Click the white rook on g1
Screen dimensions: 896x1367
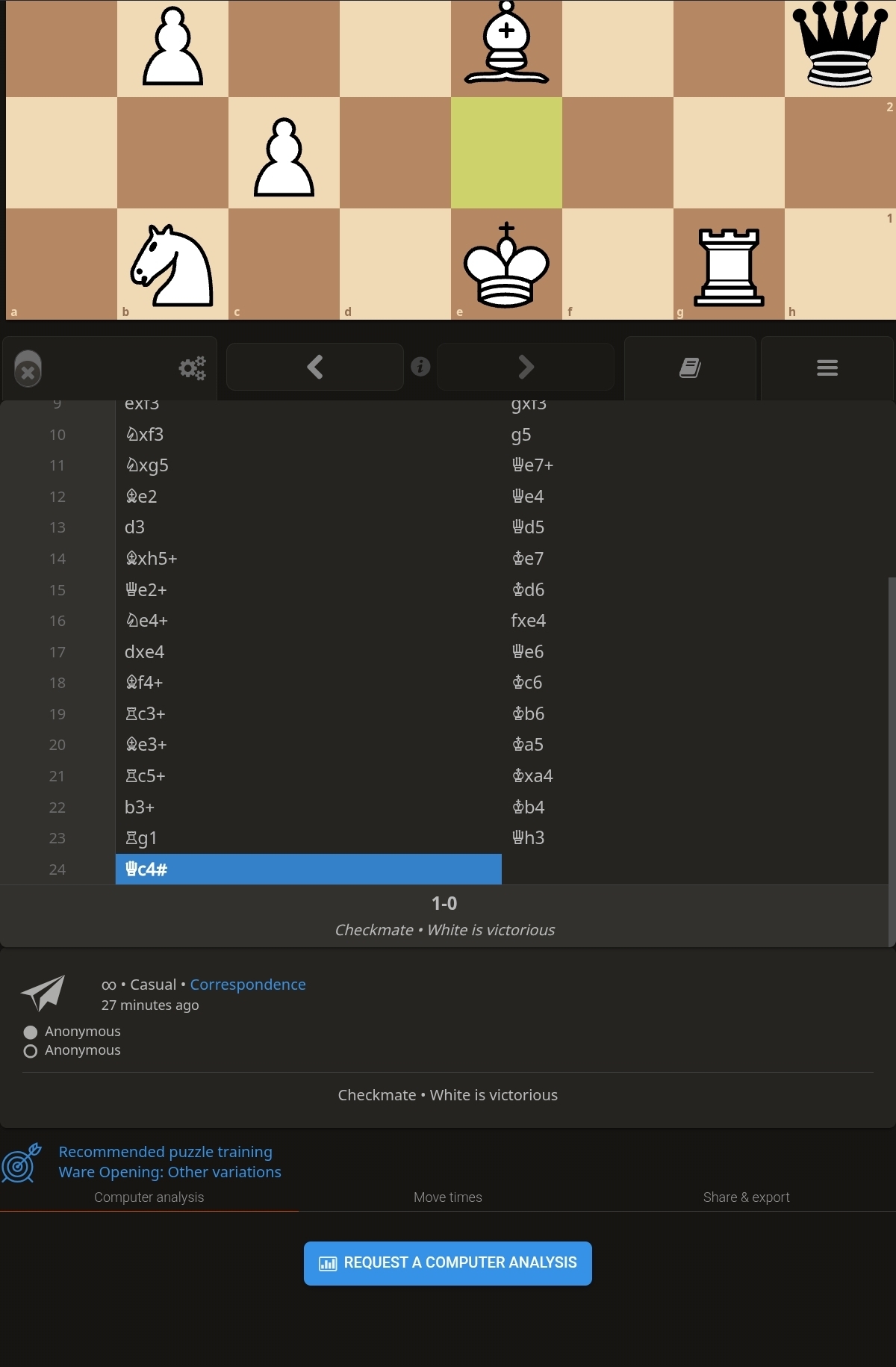[x=729, y=267]
